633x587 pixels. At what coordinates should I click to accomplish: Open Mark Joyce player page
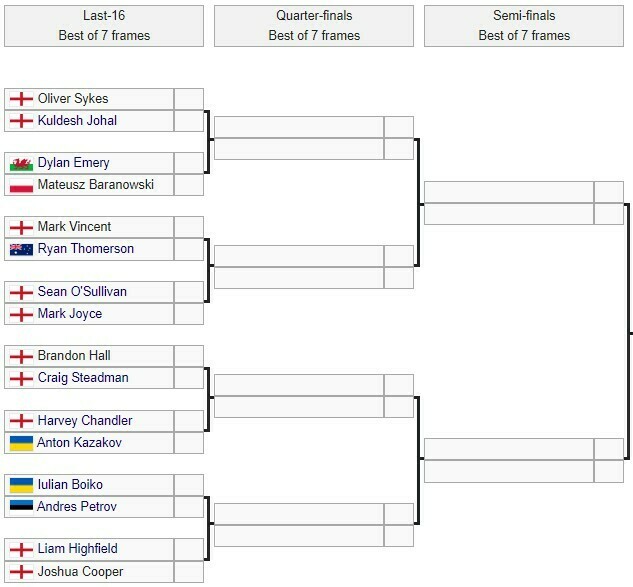[x=70, y=314]
